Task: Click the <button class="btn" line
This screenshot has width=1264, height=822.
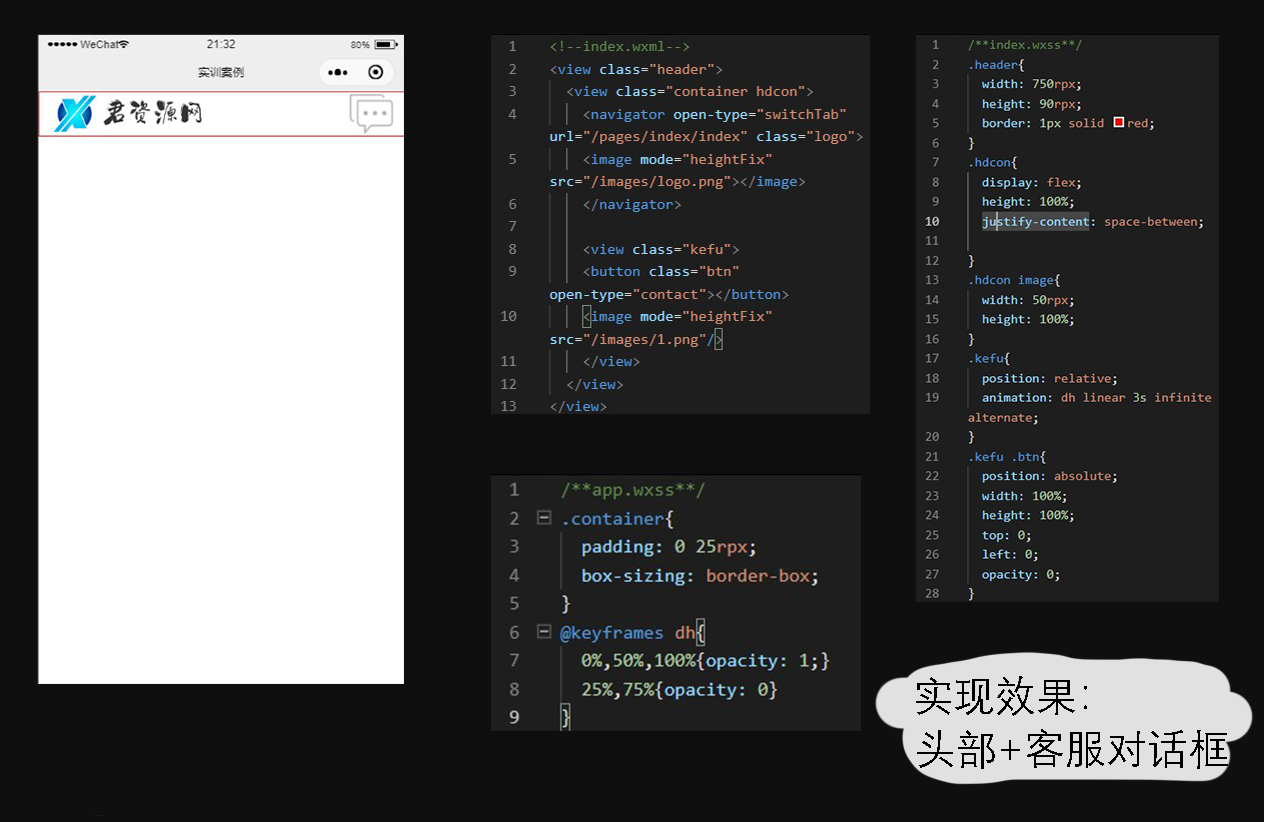Action: (x=661, y=271)
